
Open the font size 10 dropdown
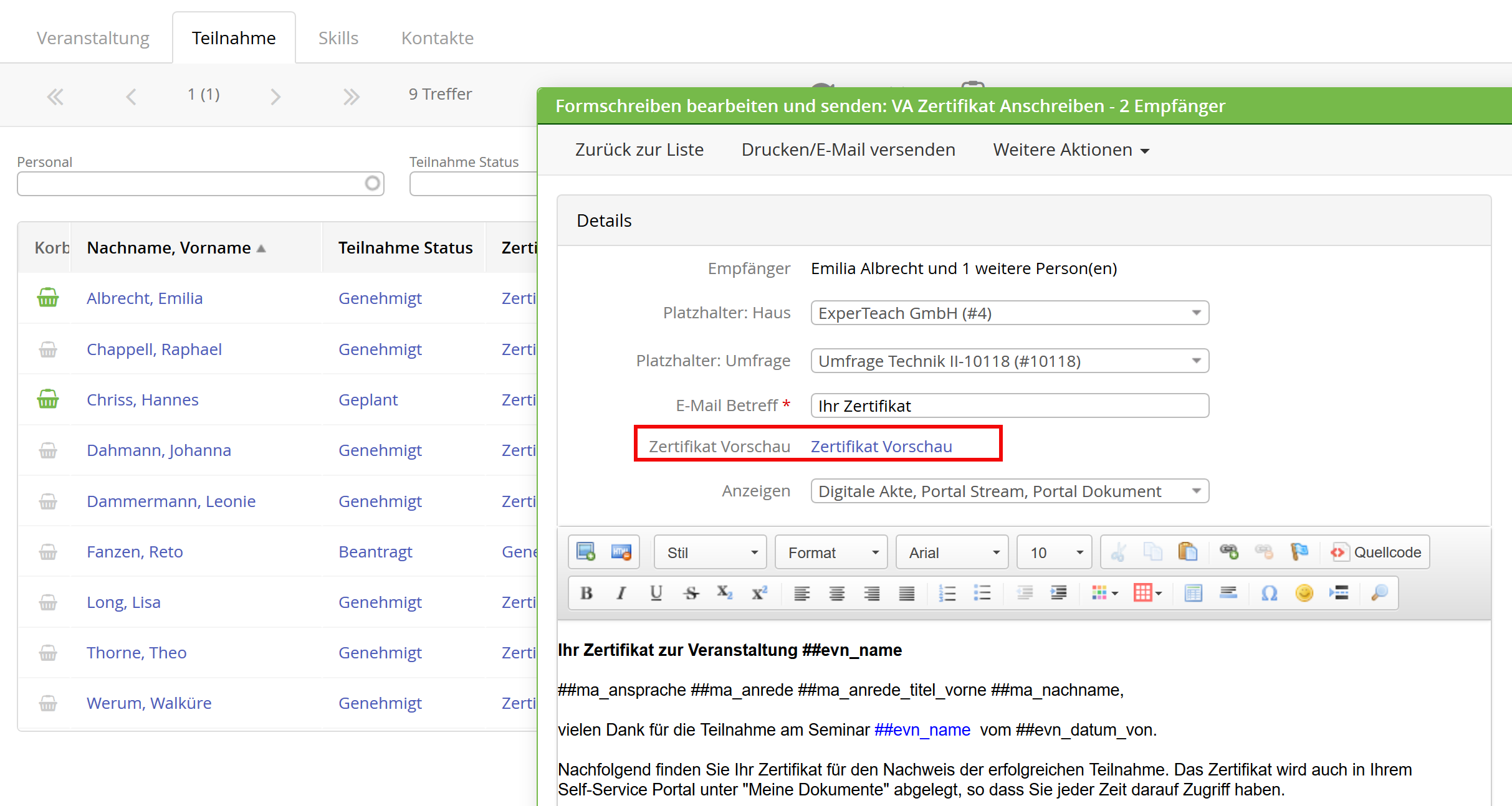tap(1055, 552)
